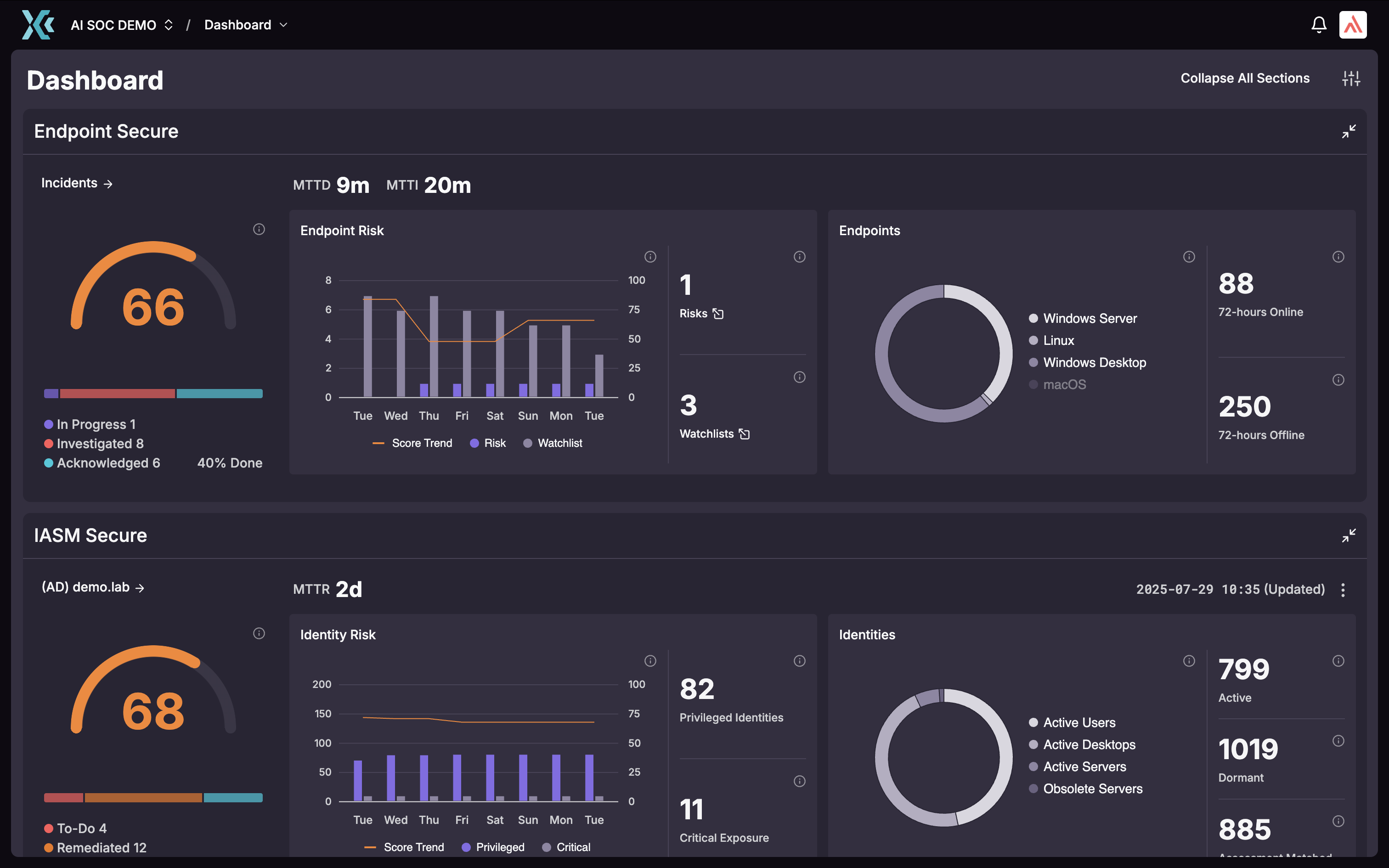Open Risks via its external-link icon
The image size is (1389, 868).
[718, 313]
